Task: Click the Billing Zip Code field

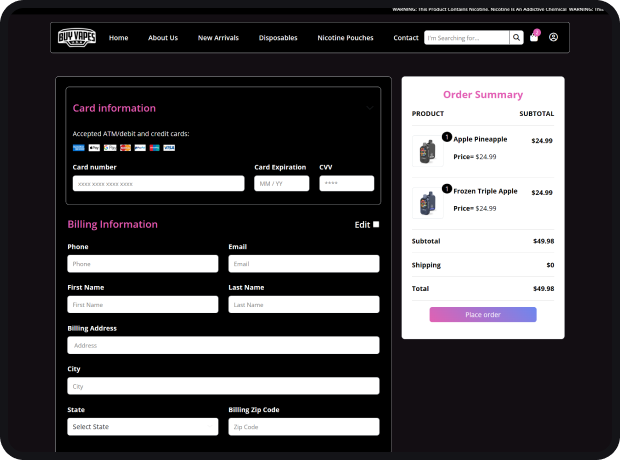Action: pyautogui.click(x=304, y=427)
